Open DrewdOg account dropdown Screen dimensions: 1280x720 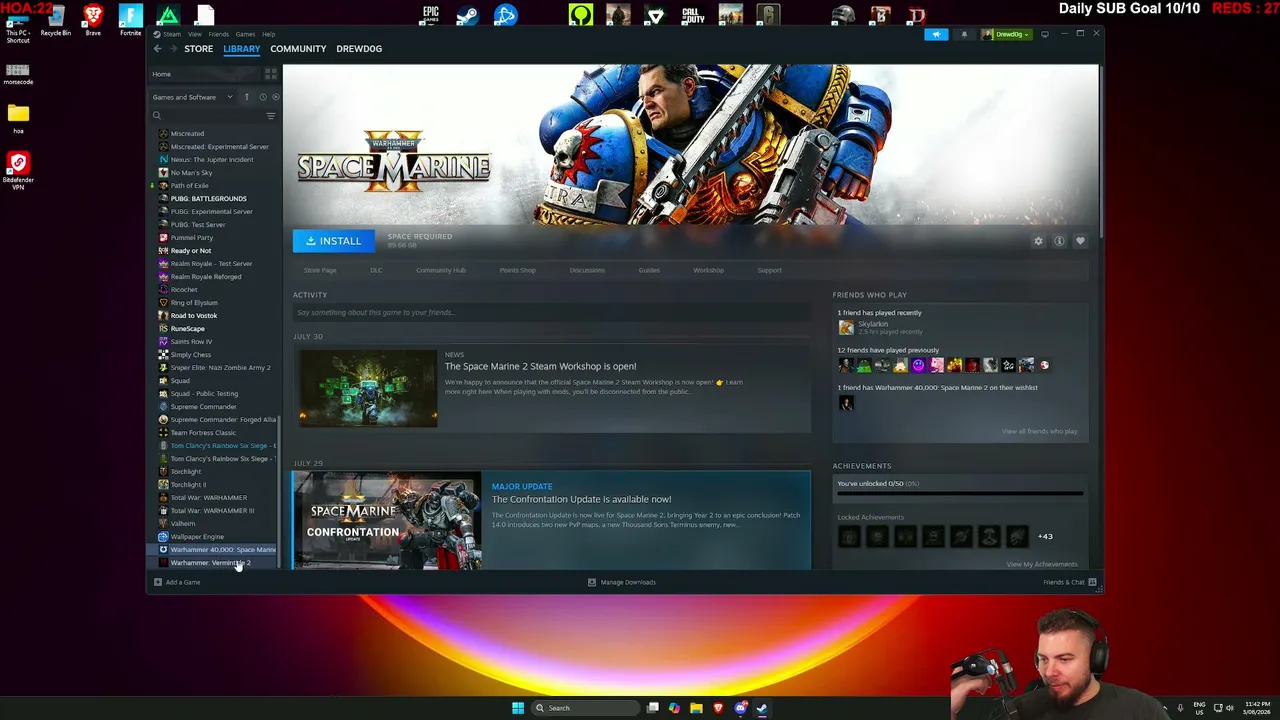pos(1005,34)
